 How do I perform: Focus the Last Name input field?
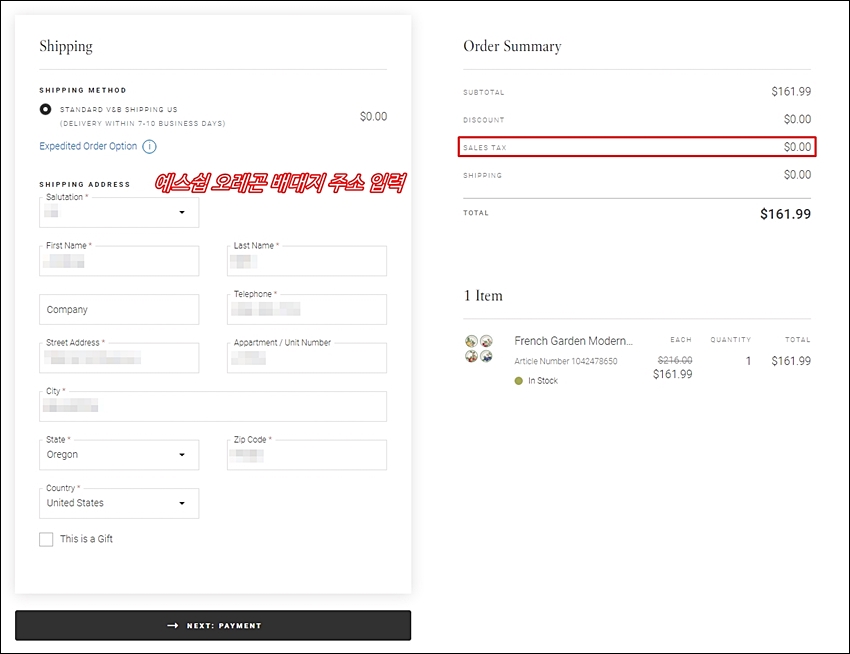(x=307, y=261)
